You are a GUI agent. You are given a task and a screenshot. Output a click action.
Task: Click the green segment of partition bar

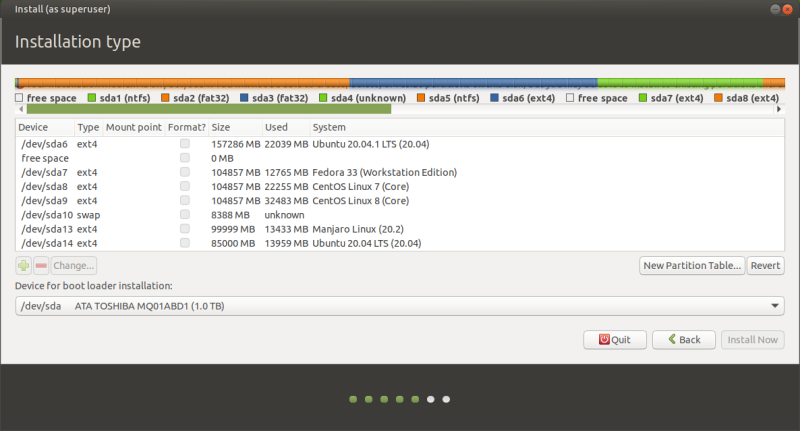click(x=680, y=83)
